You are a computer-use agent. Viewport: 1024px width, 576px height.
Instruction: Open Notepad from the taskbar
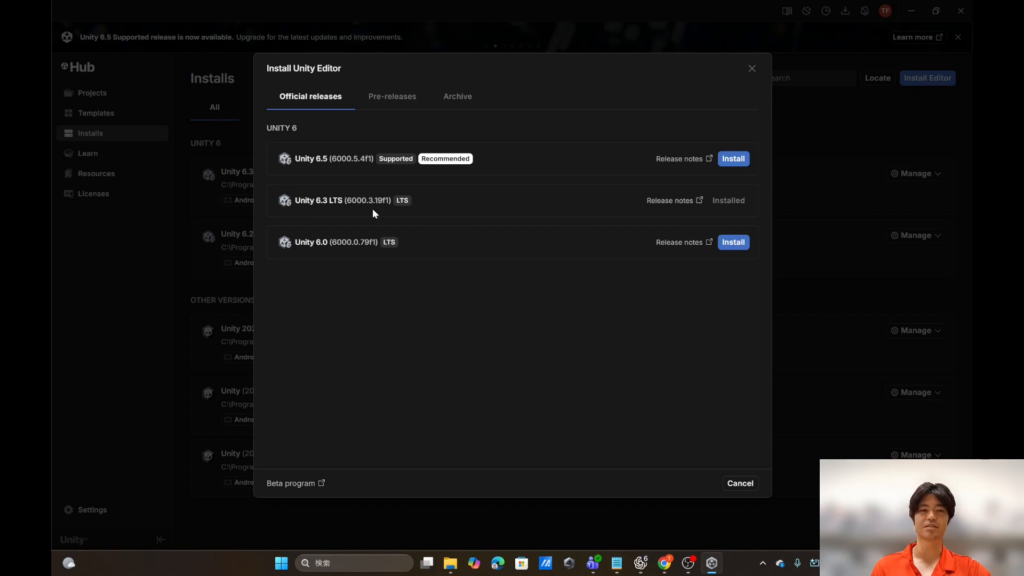[616, 563]
